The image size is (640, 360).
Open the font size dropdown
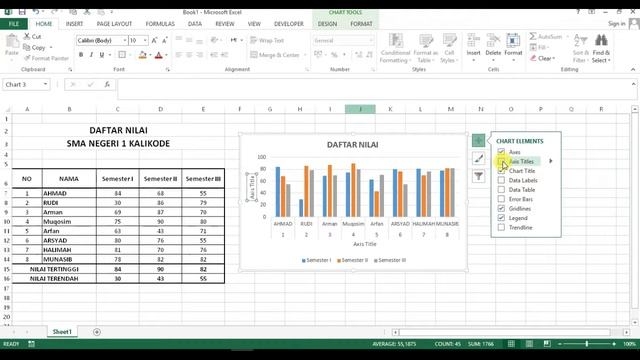click(x=145, y=40)
